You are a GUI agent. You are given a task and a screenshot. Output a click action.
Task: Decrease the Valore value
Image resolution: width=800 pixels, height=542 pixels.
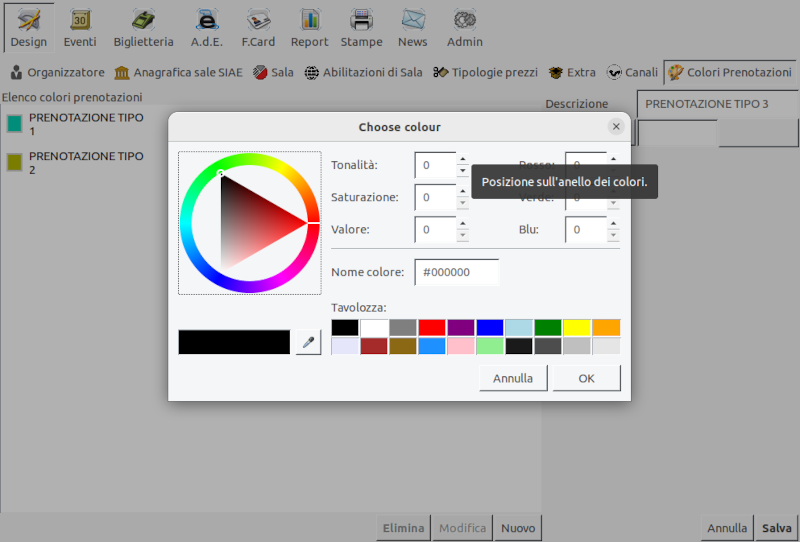(463, 235)
